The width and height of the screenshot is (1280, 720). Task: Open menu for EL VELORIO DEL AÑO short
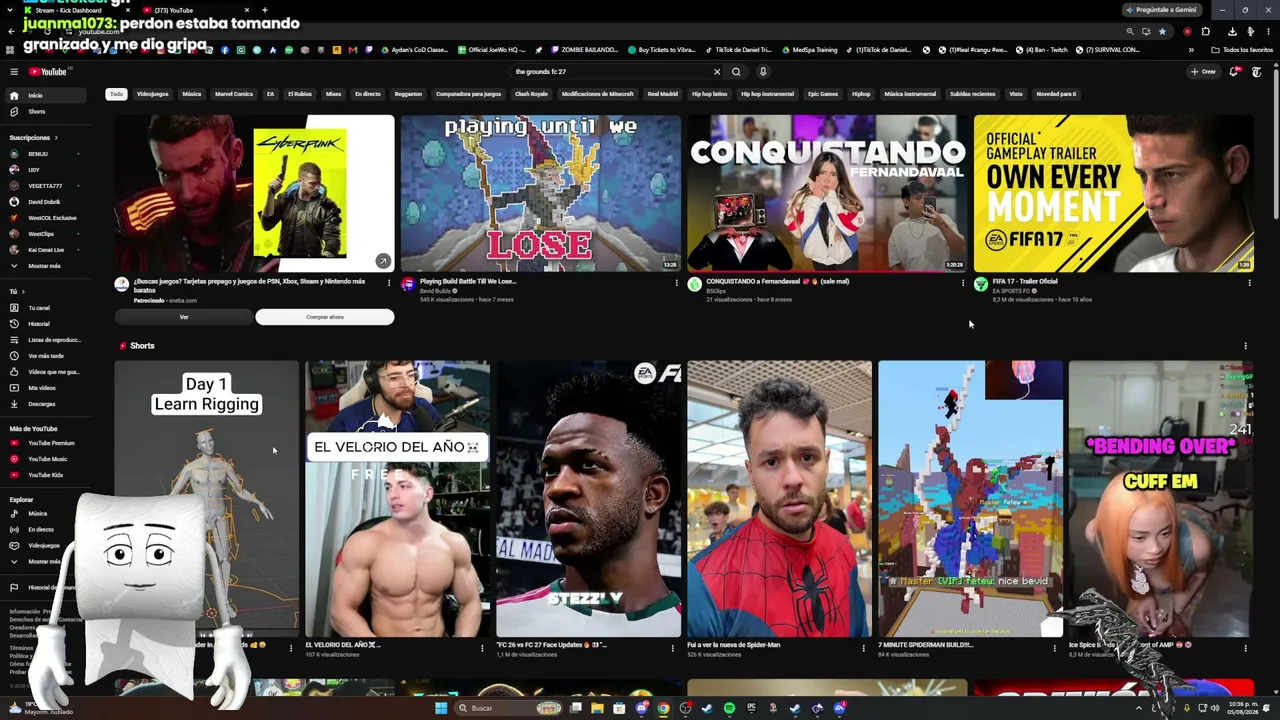482,647
